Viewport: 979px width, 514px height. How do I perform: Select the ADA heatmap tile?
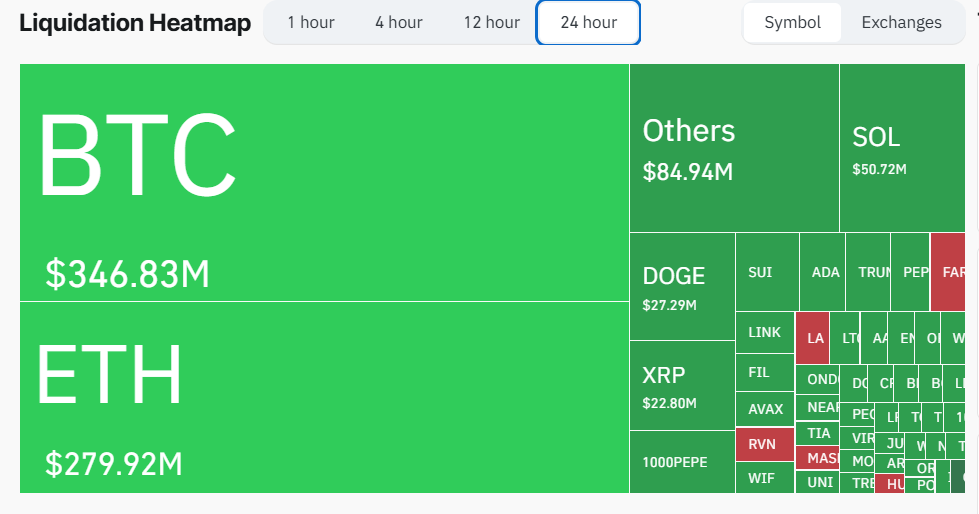click(x=823, y=272)
